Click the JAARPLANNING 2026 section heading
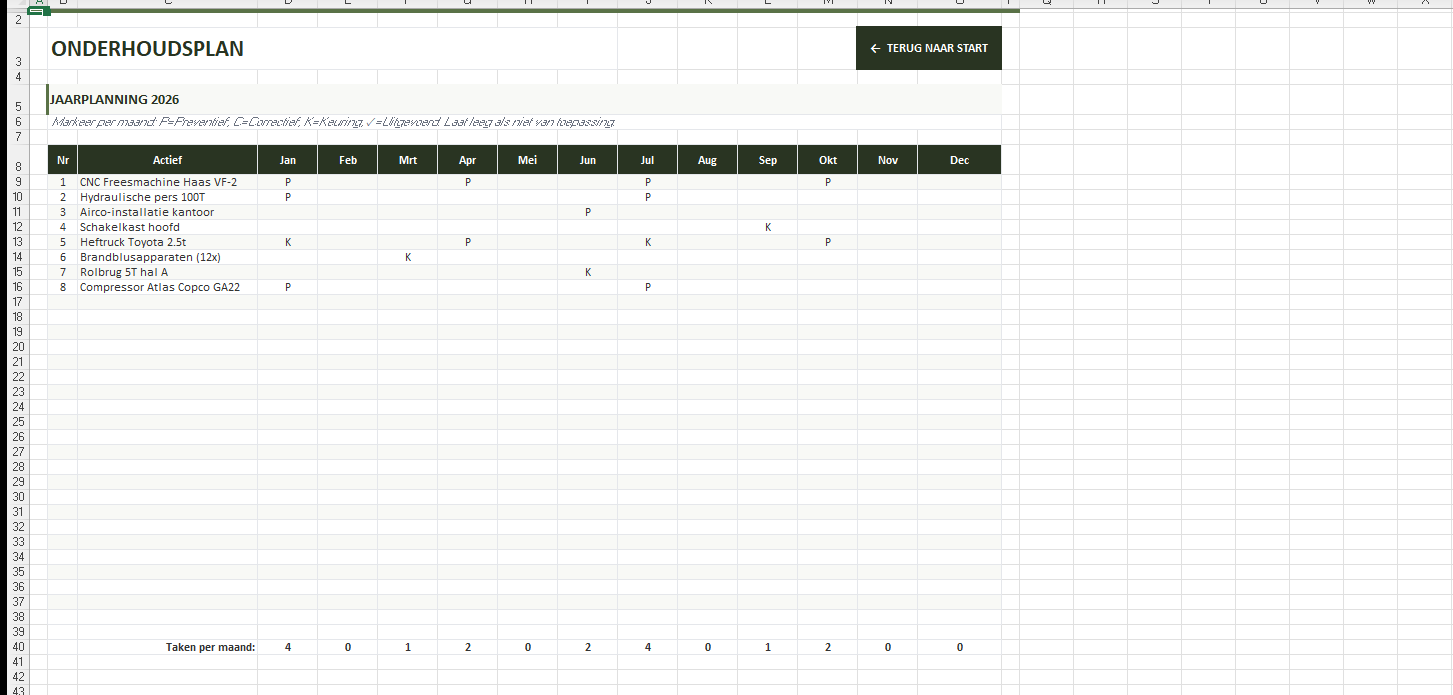Screen dimensions: 1453x695 pos(115,100)
